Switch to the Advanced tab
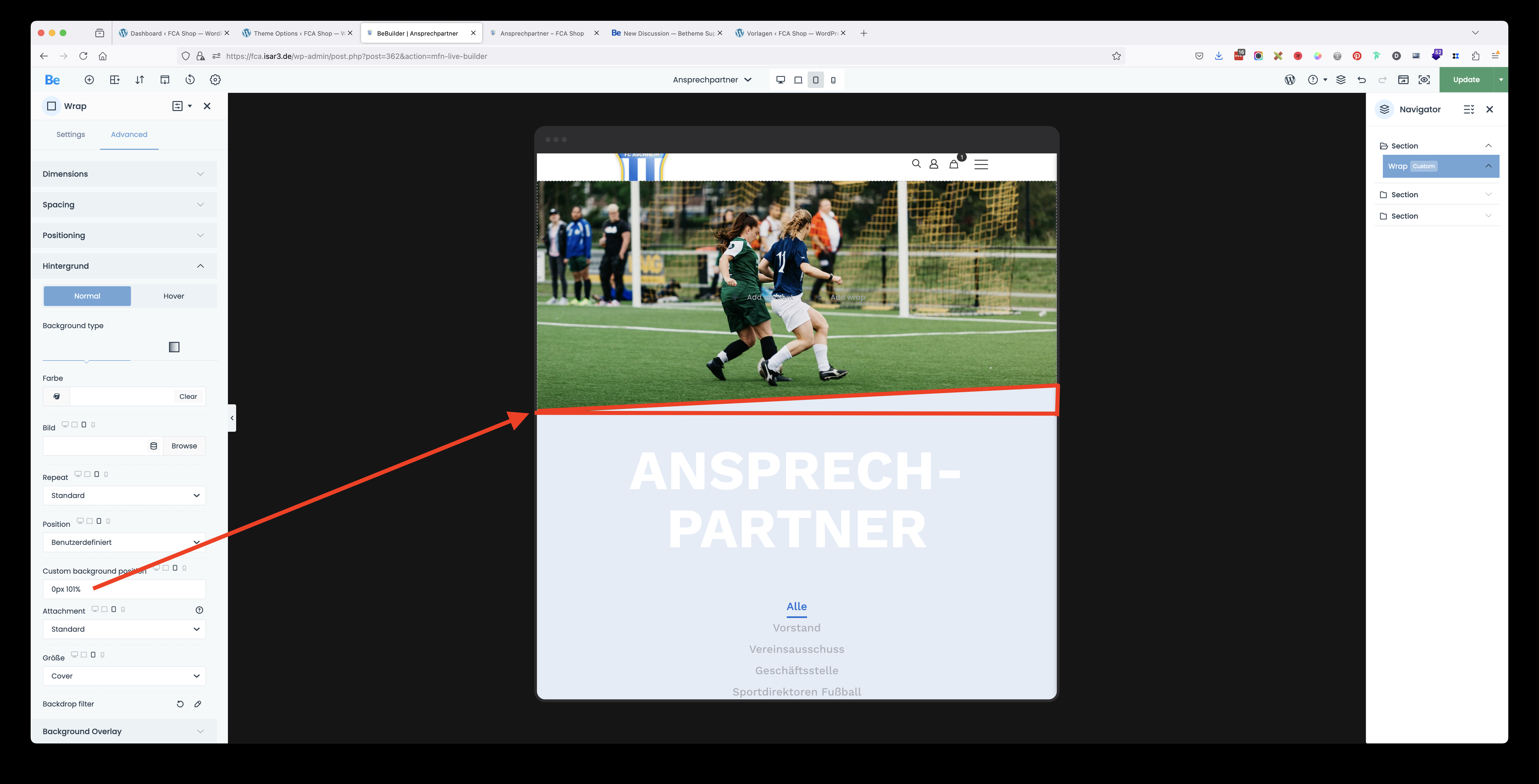1539x784 pixels. [x=129, y=135]
